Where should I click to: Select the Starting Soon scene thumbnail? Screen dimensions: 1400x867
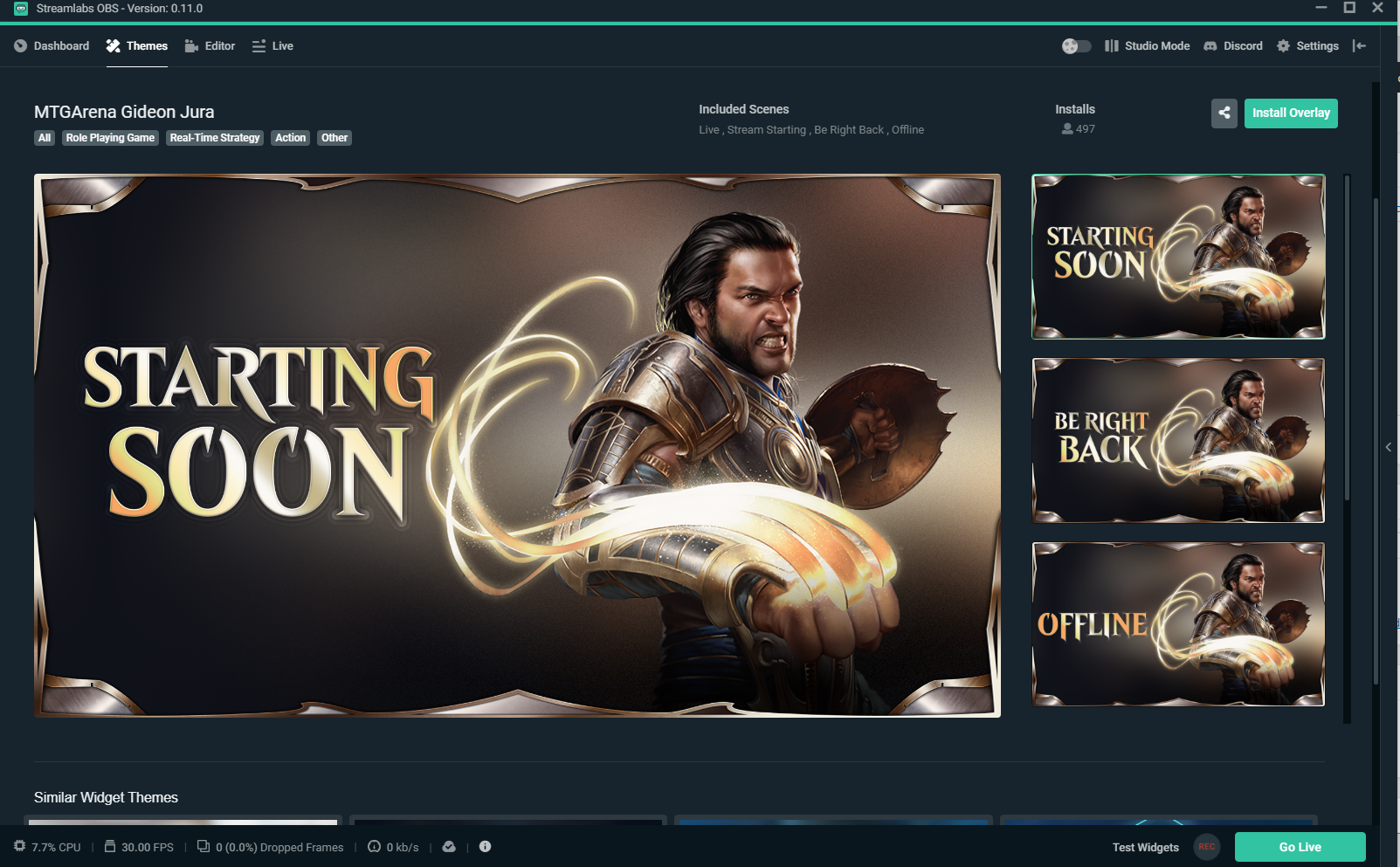(x=1178, y=257)
